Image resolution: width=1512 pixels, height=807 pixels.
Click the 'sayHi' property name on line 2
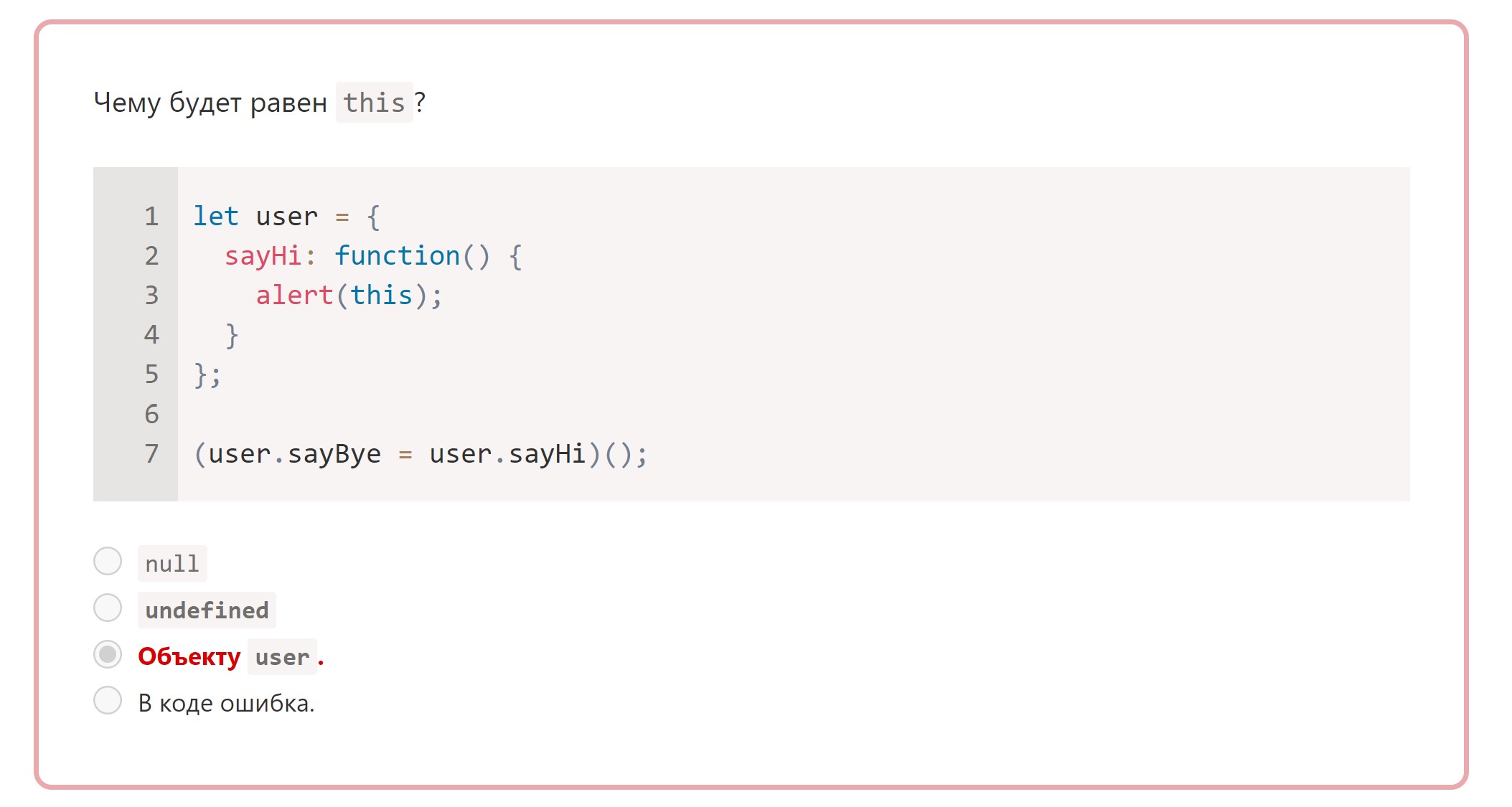click(x=264, y=256)
